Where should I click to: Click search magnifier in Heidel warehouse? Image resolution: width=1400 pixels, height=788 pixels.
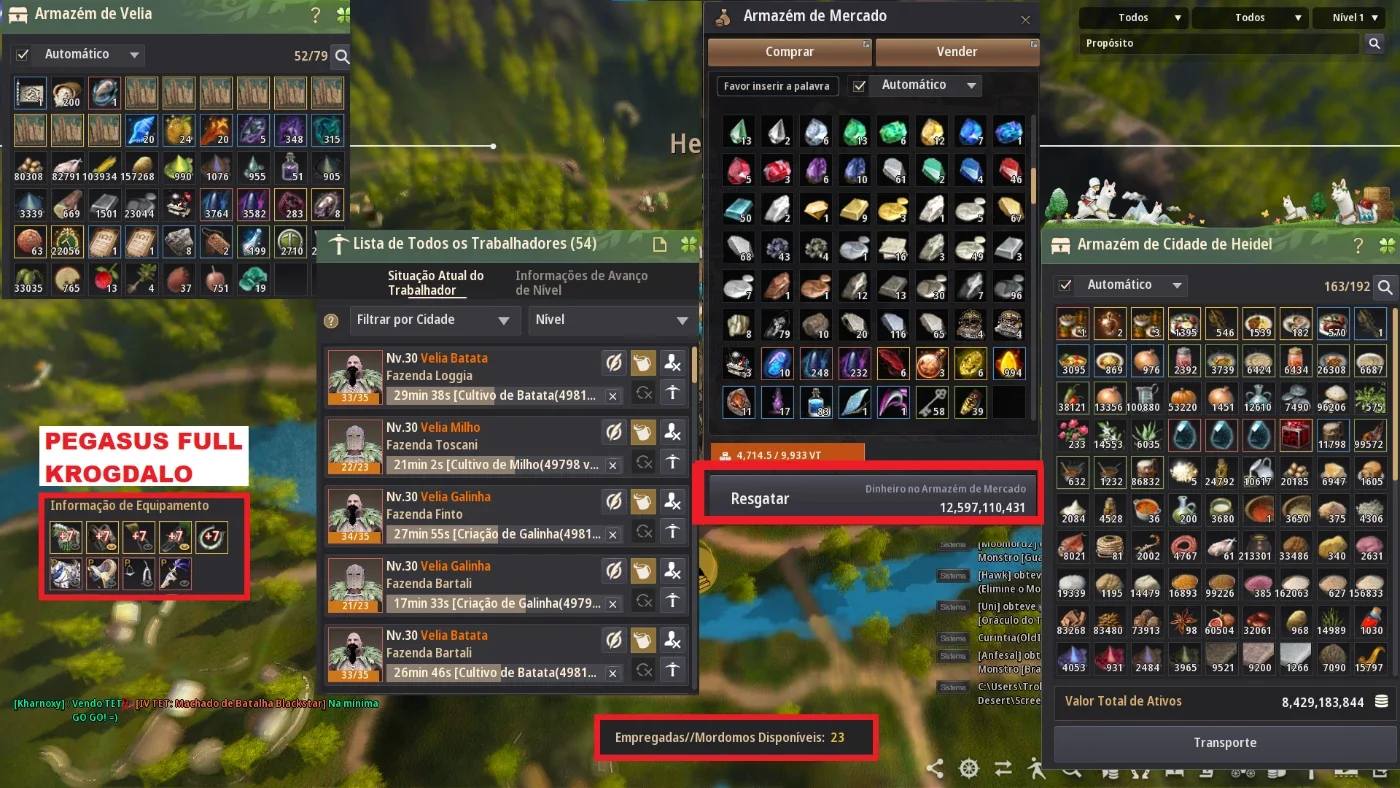(1385, 287)
